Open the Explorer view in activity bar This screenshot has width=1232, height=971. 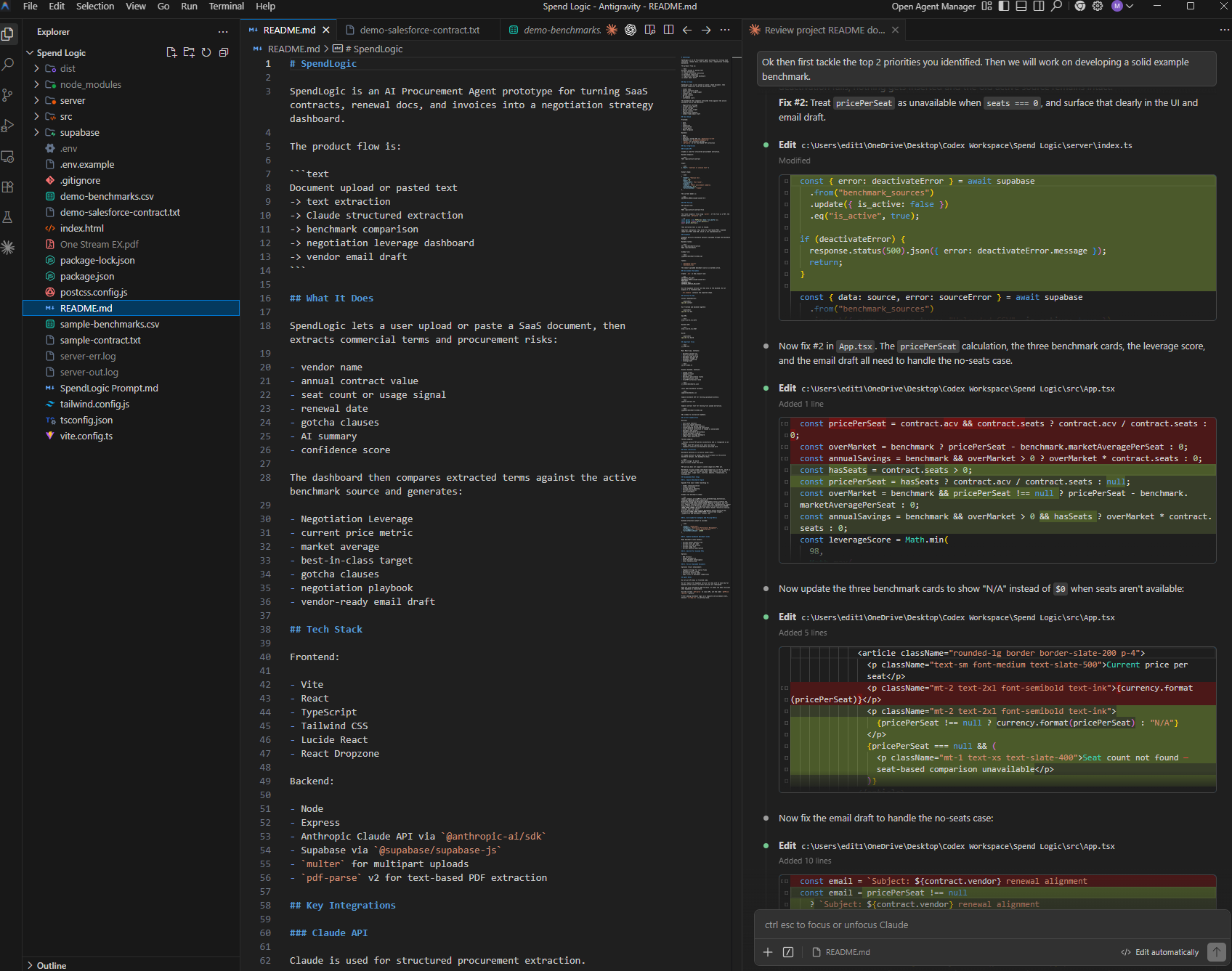[x=8, y=34]
